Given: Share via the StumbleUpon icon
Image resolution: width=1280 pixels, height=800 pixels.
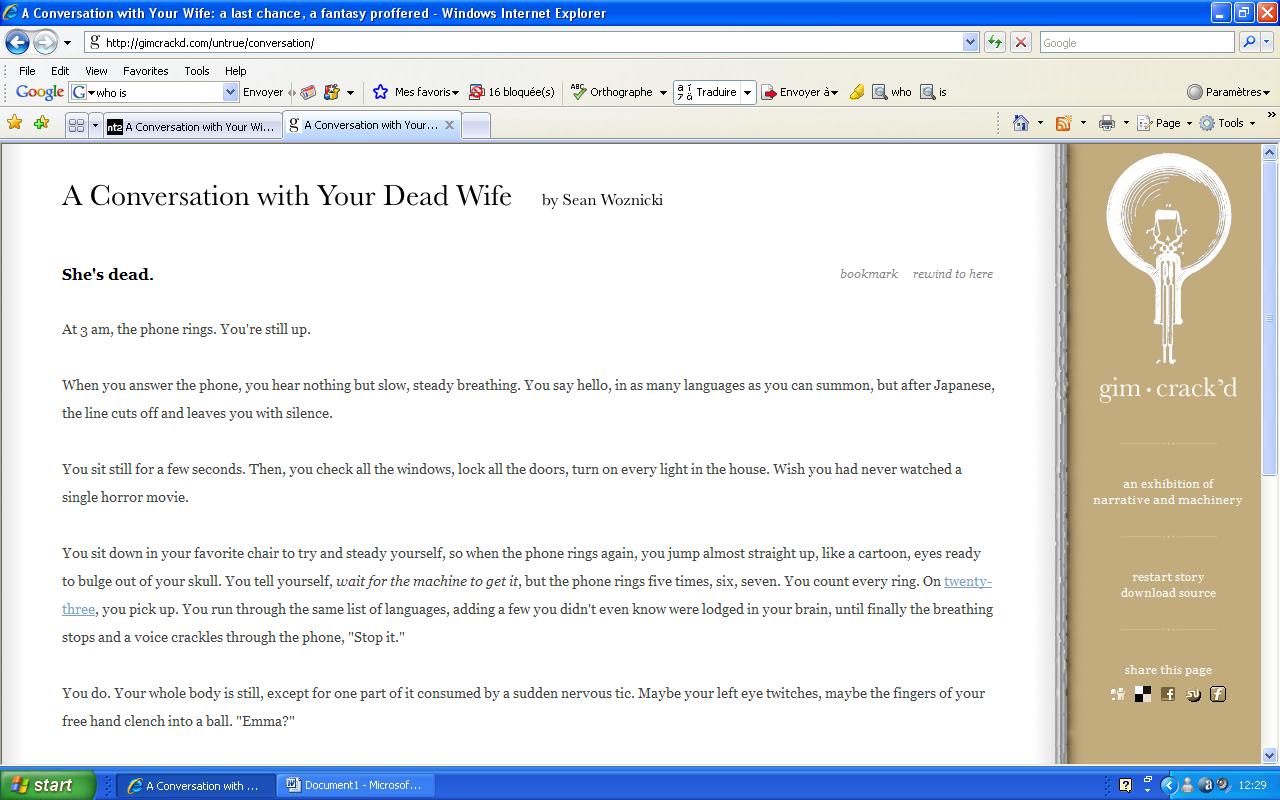Looking at the screenshot, I should [x=1193, y=694].
